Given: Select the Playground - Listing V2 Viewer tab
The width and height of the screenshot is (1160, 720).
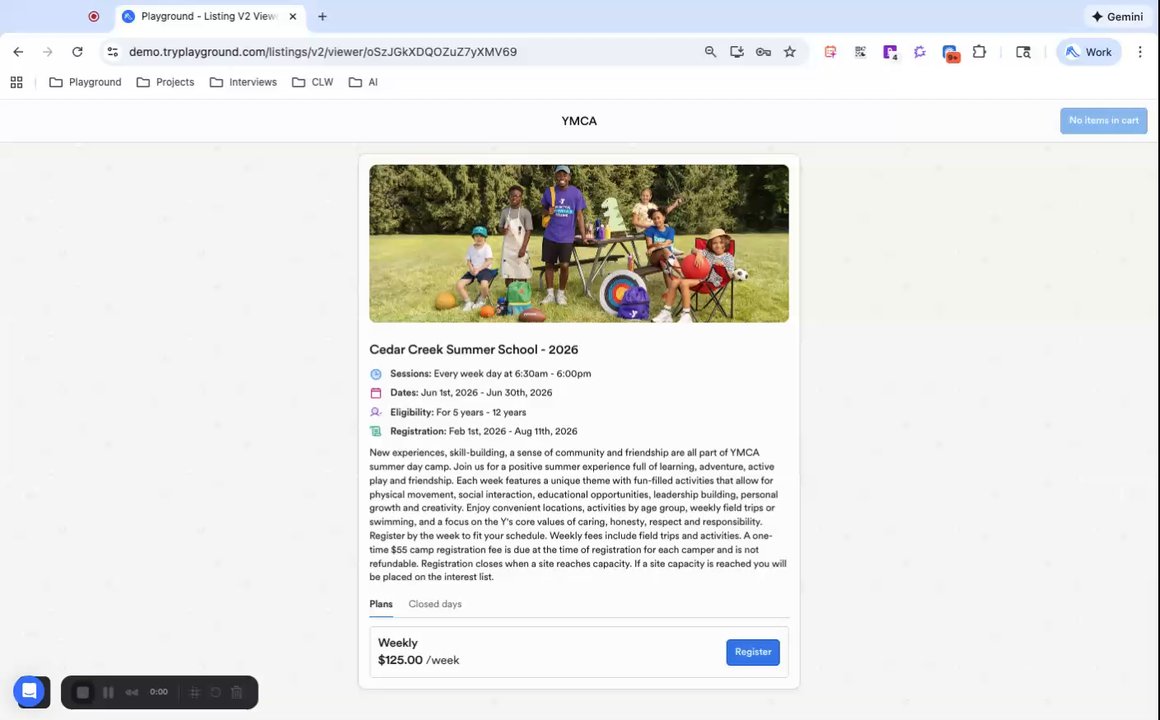Looking at the screenshot, I should (x=209, y=16).
